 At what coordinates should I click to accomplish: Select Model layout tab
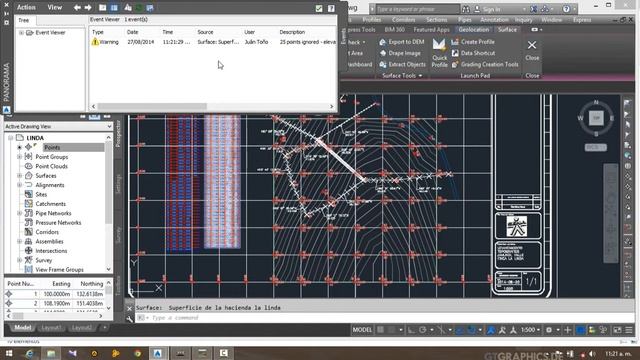click(22, 328)
